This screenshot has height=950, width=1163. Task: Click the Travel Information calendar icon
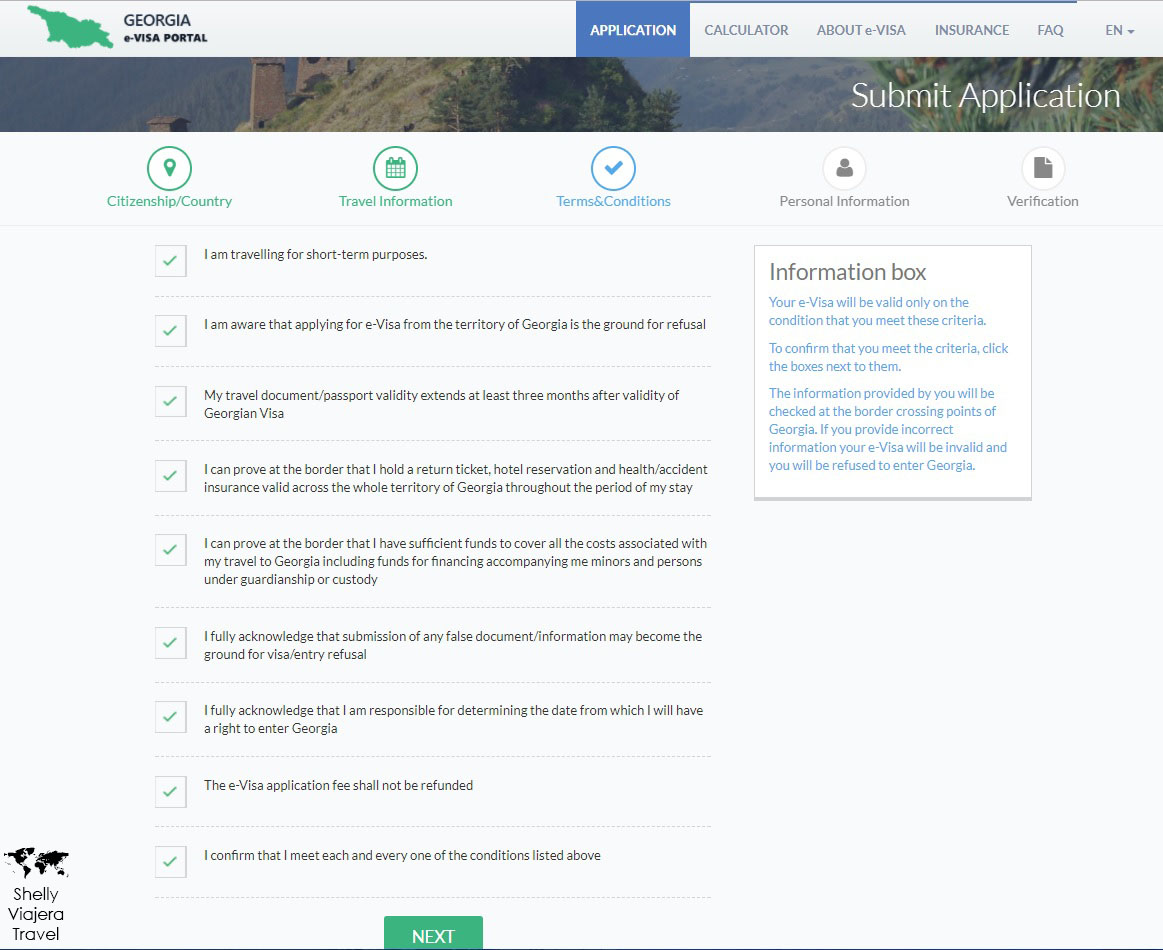point(395,168)
